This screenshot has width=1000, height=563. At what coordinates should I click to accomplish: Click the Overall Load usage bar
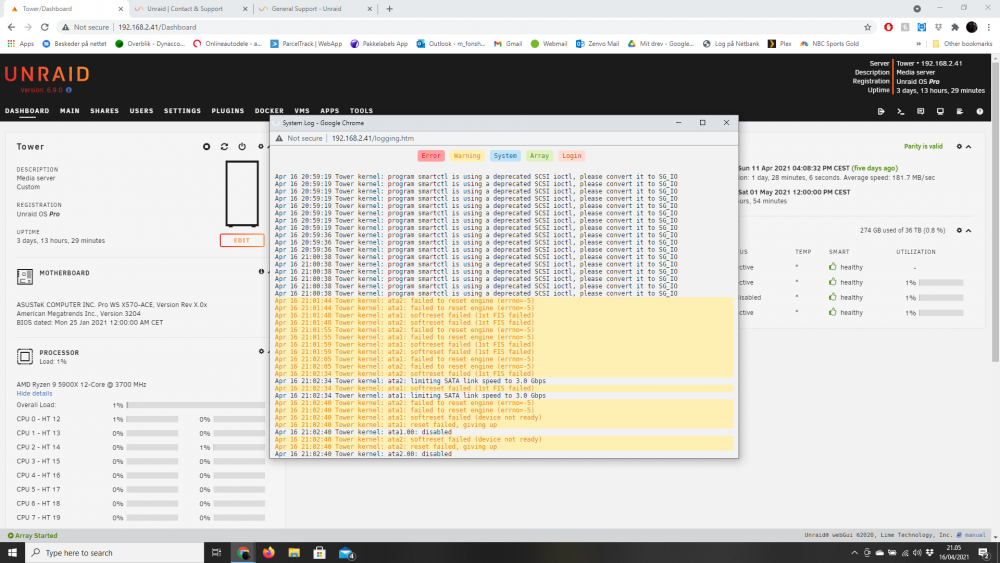[x=196, y=405]
